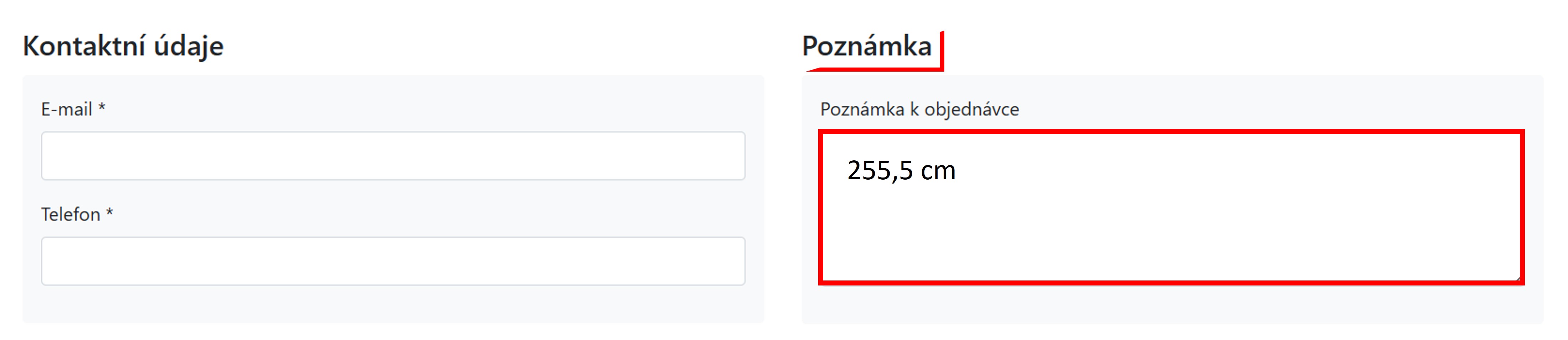The width and height of the screenshot is (1568, 340).
Task: Place the cursor before "255,5" in the note
Action: (x=847, y=171)
